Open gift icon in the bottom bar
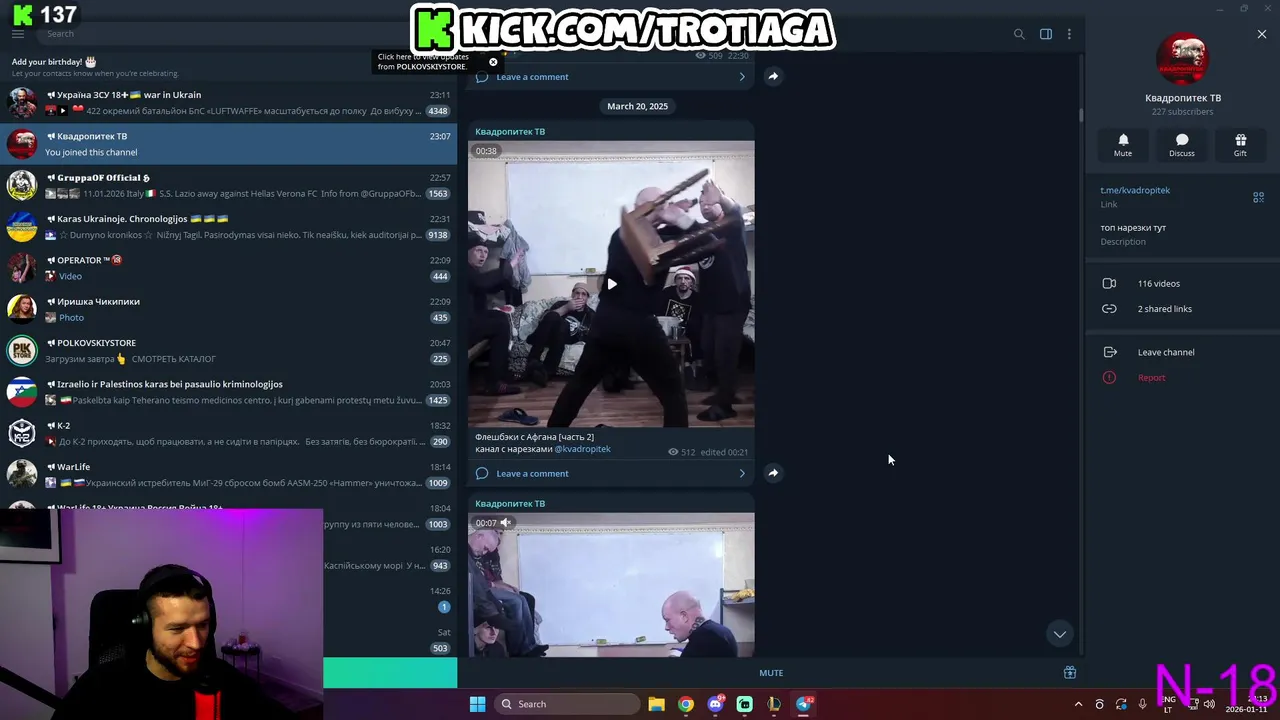Screen dimensions: 1280x720 point(1070,673)
